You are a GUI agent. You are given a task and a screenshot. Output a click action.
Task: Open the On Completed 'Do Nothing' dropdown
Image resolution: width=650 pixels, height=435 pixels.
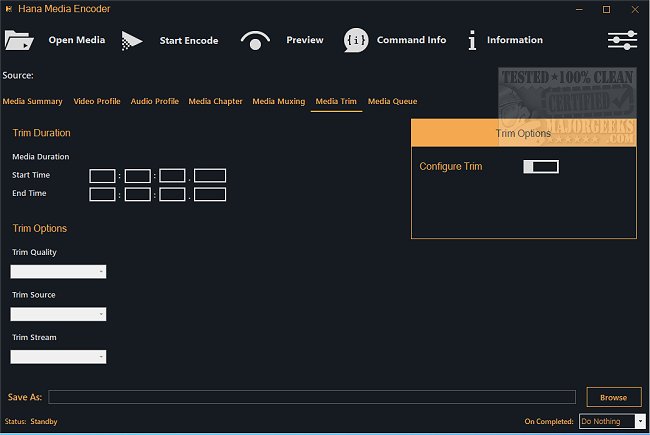coord(612,421)
